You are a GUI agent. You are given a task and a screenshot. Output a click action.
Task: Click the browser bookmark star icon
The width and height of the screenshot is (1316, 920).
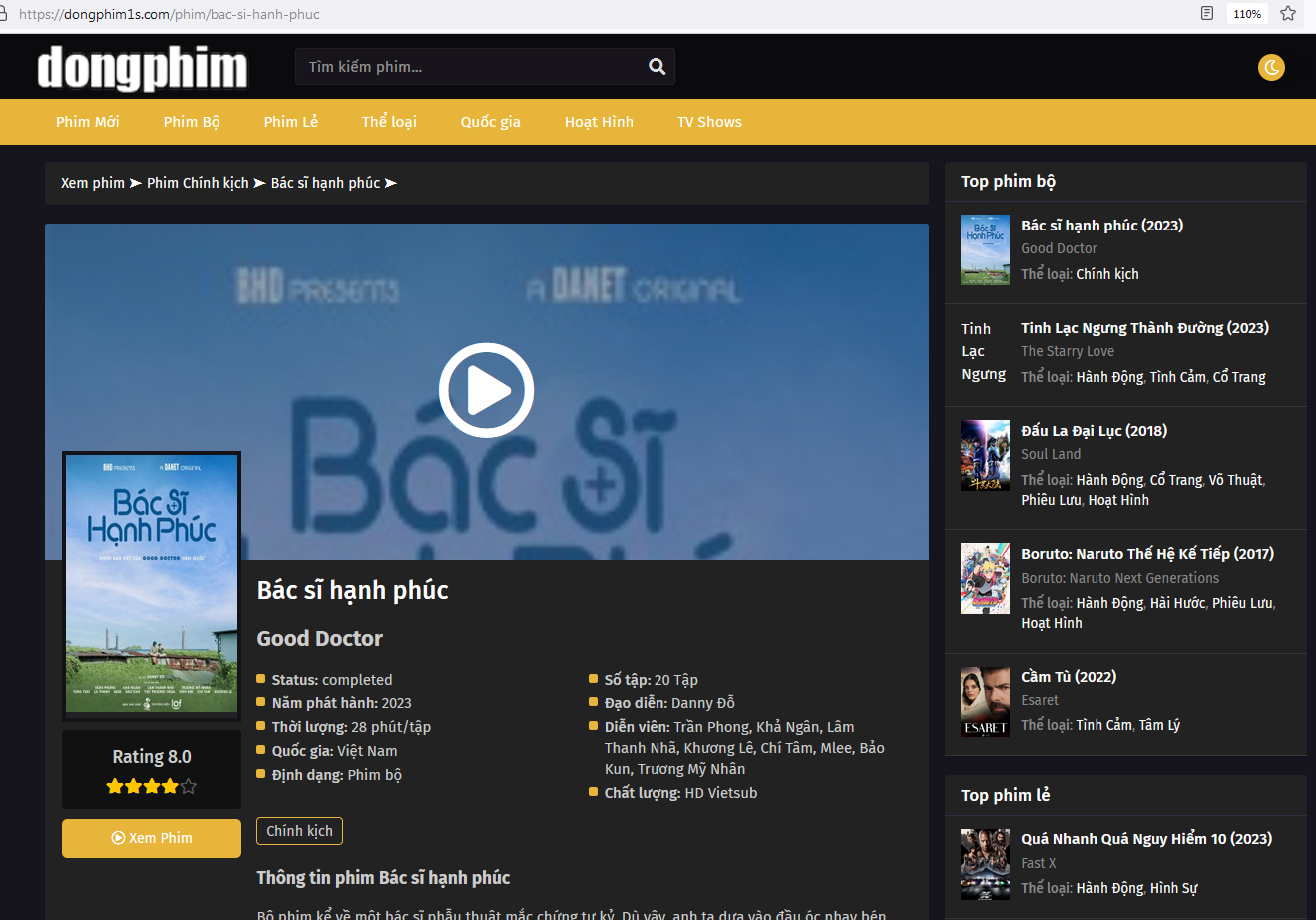point(1288,14)
